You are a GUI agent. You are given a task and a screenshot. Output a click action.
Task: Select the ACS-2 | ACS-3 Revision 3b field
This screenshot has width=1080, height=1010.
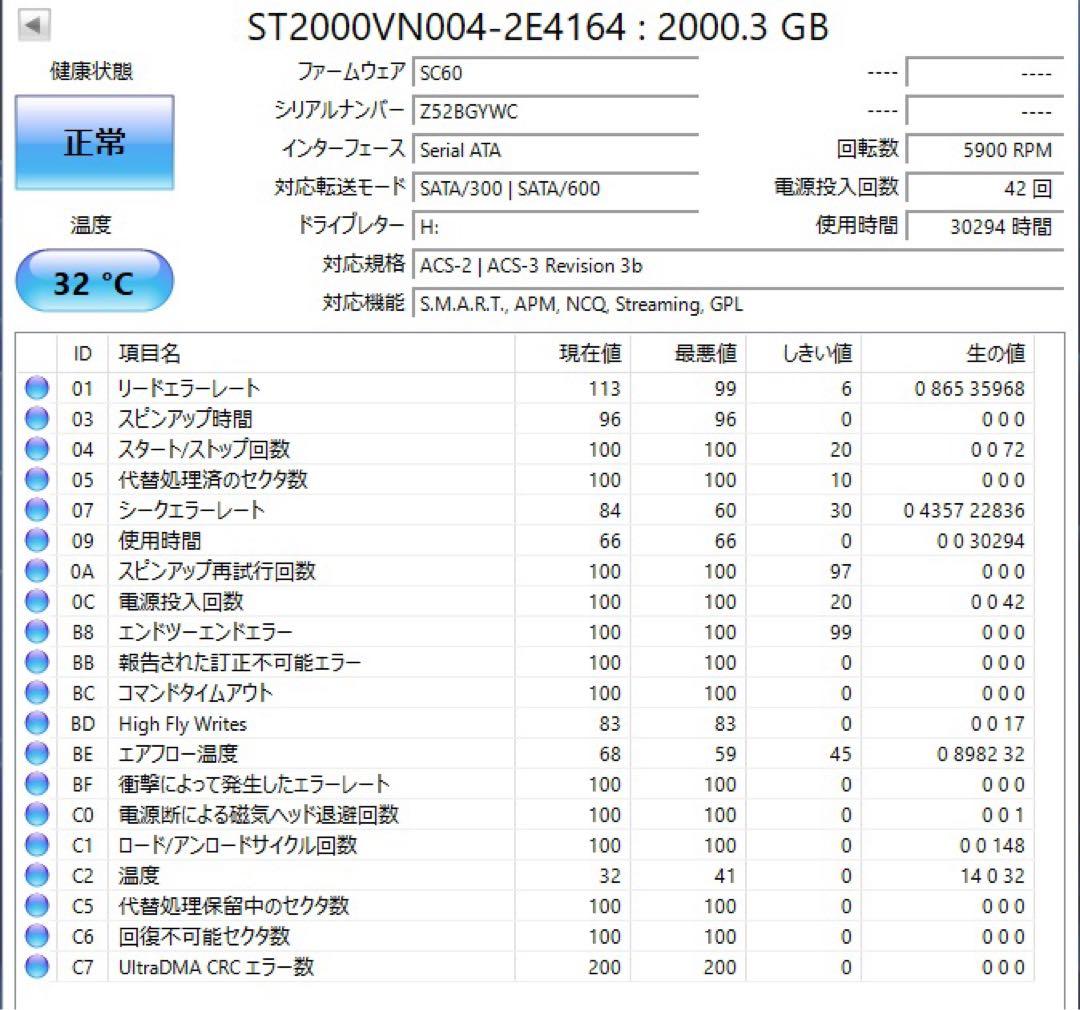pyautogui.click(x=738, y=265)
